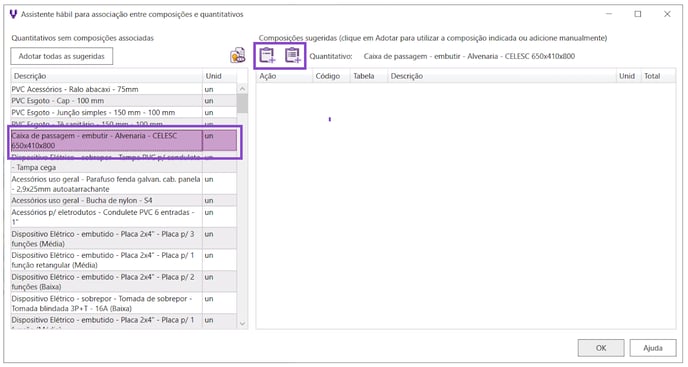Select 'Parafuso fenda galvan. cab. panela' row
This screenshot has height=367, width=688.
(124, 184)
